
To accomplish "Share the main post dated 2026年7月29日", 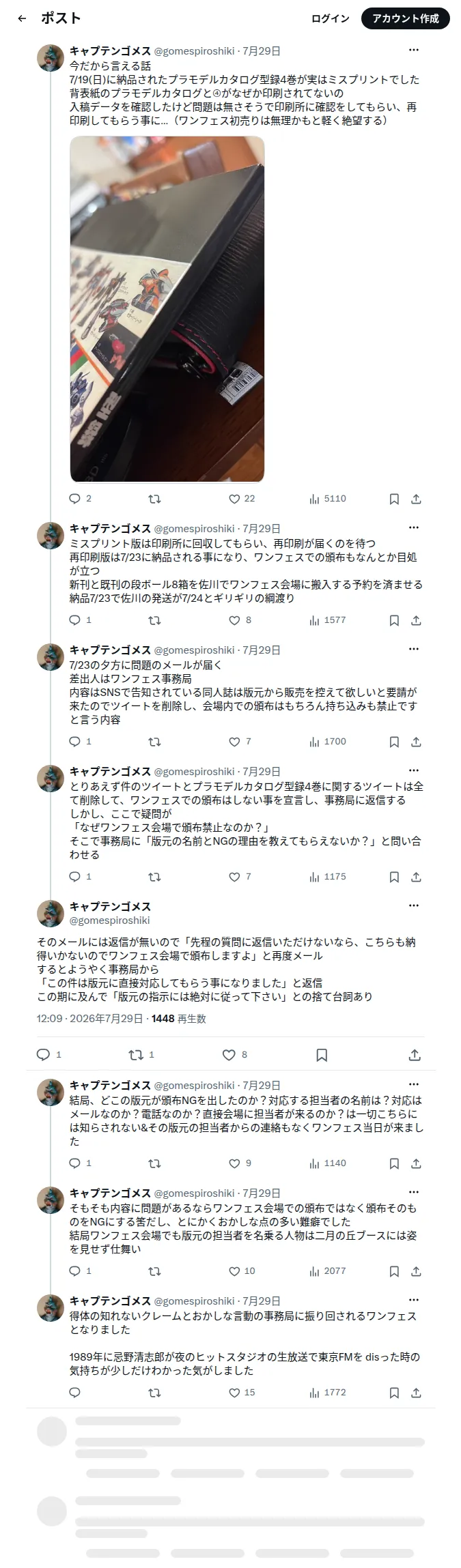I will (414, 1055).
